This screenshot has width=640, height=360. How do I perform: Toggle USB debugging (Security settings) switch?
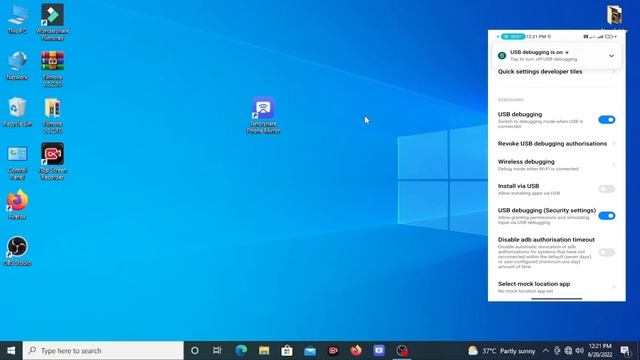point(607,216)
